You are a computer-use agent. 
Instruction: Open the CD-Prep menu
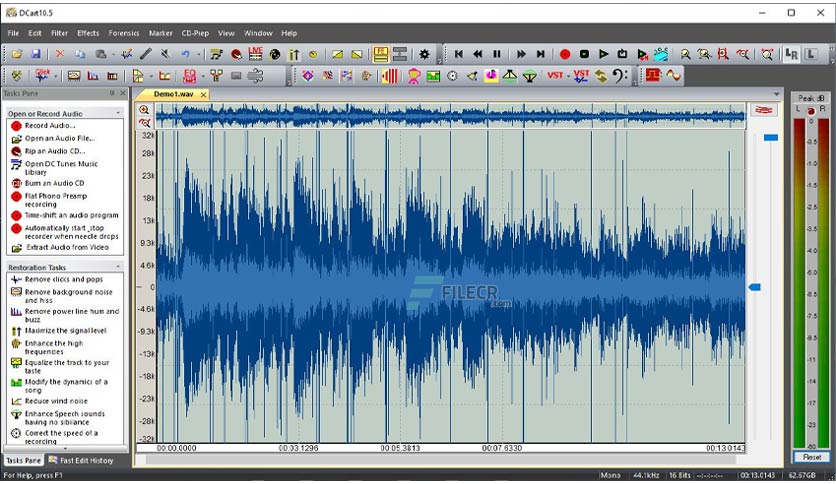pyautogui.click(x=195, y=33)
